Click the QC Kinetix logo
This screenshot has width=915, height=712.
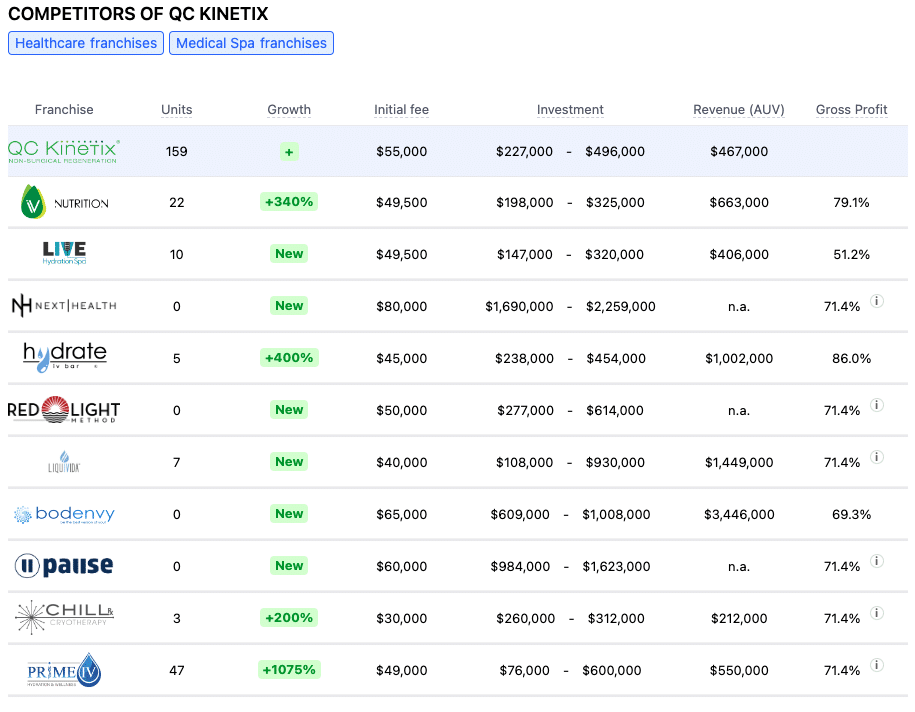tap(64, 151)
